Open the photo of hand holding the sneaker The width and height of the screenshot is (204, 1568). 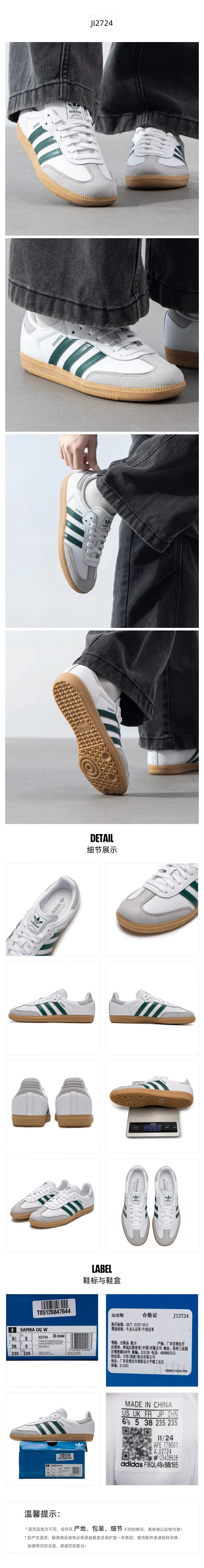pos(102,531)
